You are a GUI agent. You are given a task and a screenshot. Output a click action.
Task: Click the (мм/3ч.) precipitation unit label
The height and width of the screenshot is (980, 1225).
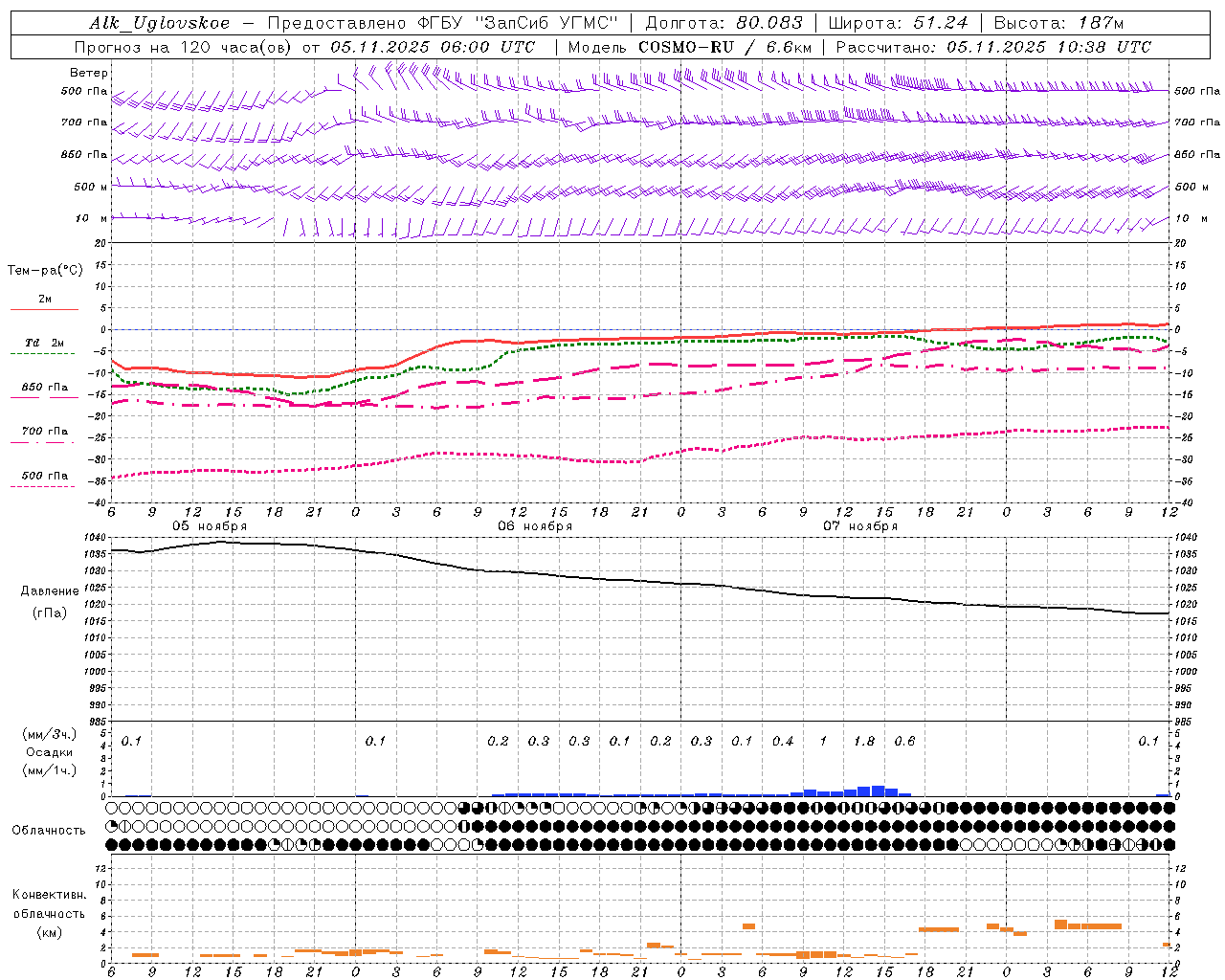49,734
